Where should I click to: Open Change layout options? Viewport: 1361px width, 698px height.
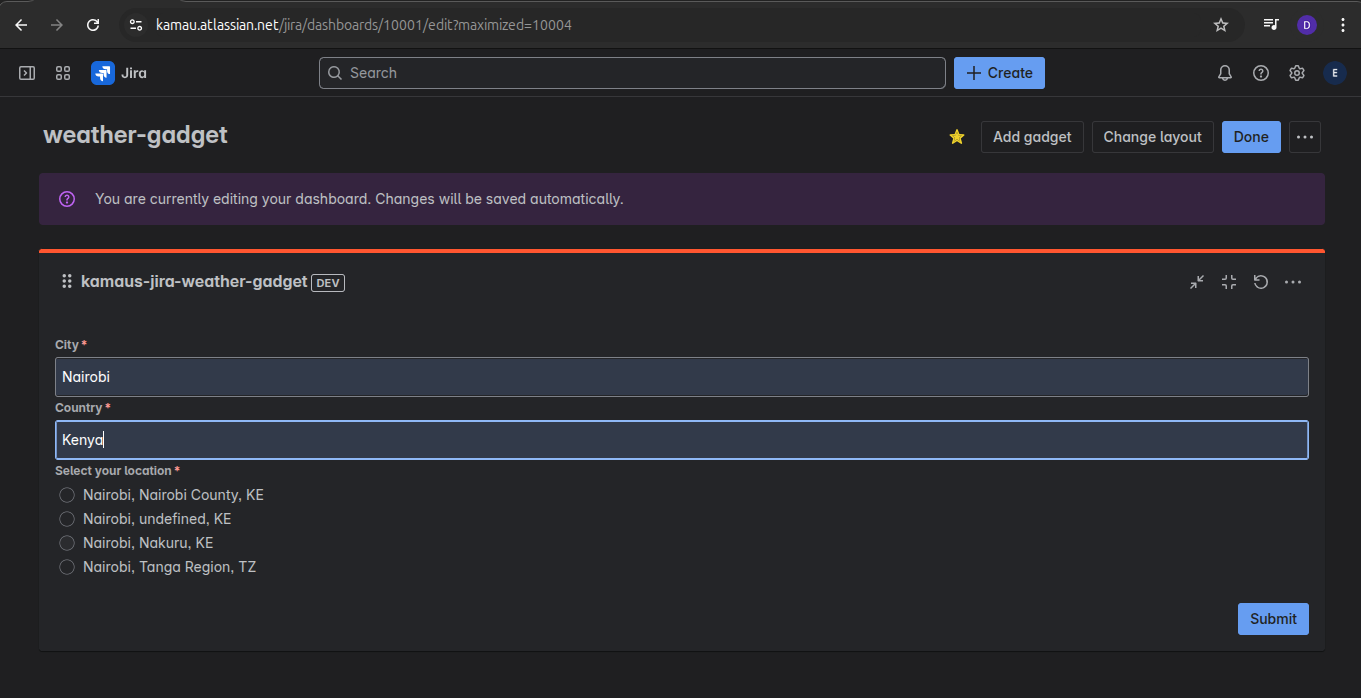click(1152, 137)
